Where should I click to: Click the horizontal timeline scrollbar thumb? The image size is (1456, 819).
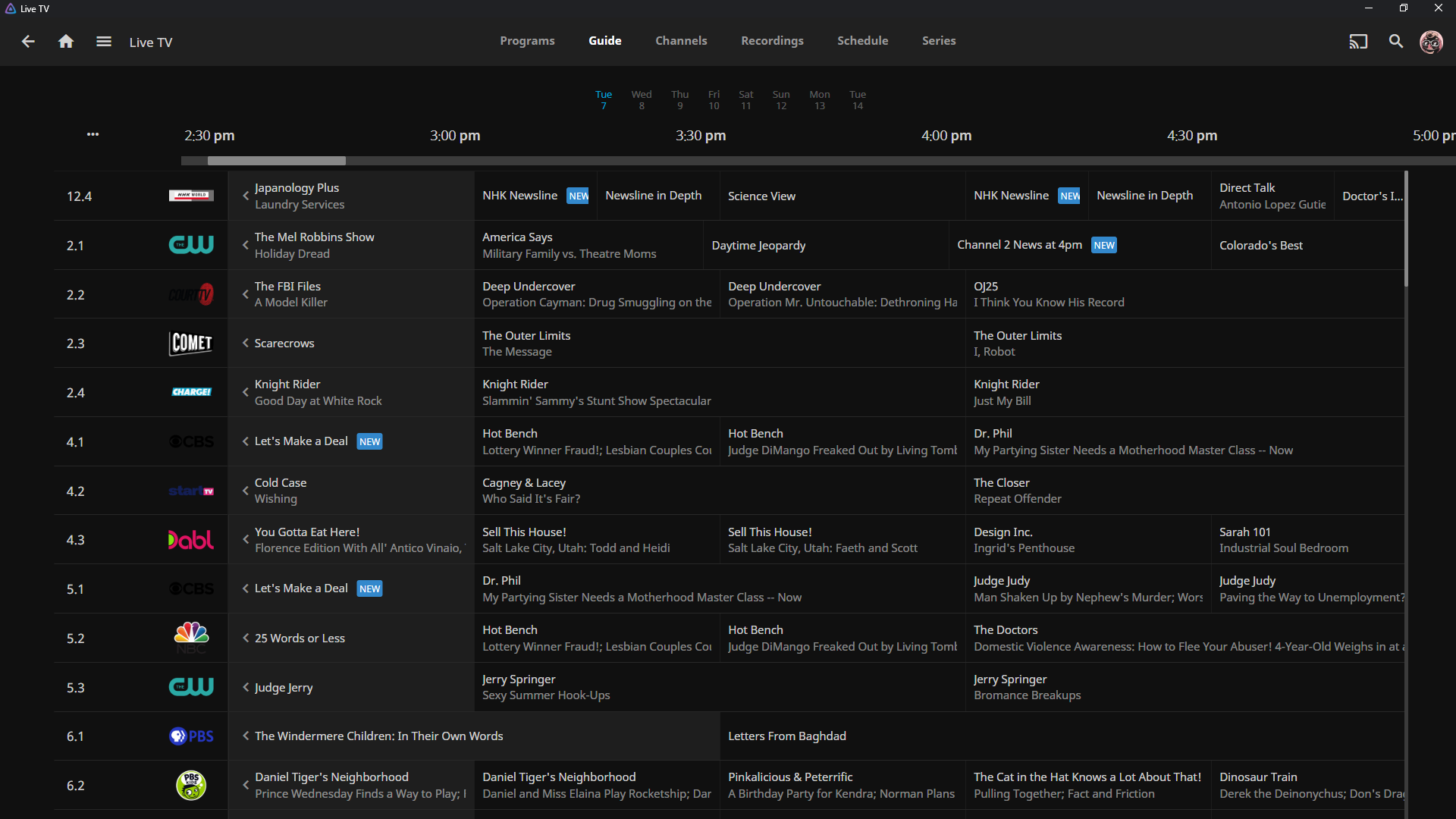pos(277,161)
